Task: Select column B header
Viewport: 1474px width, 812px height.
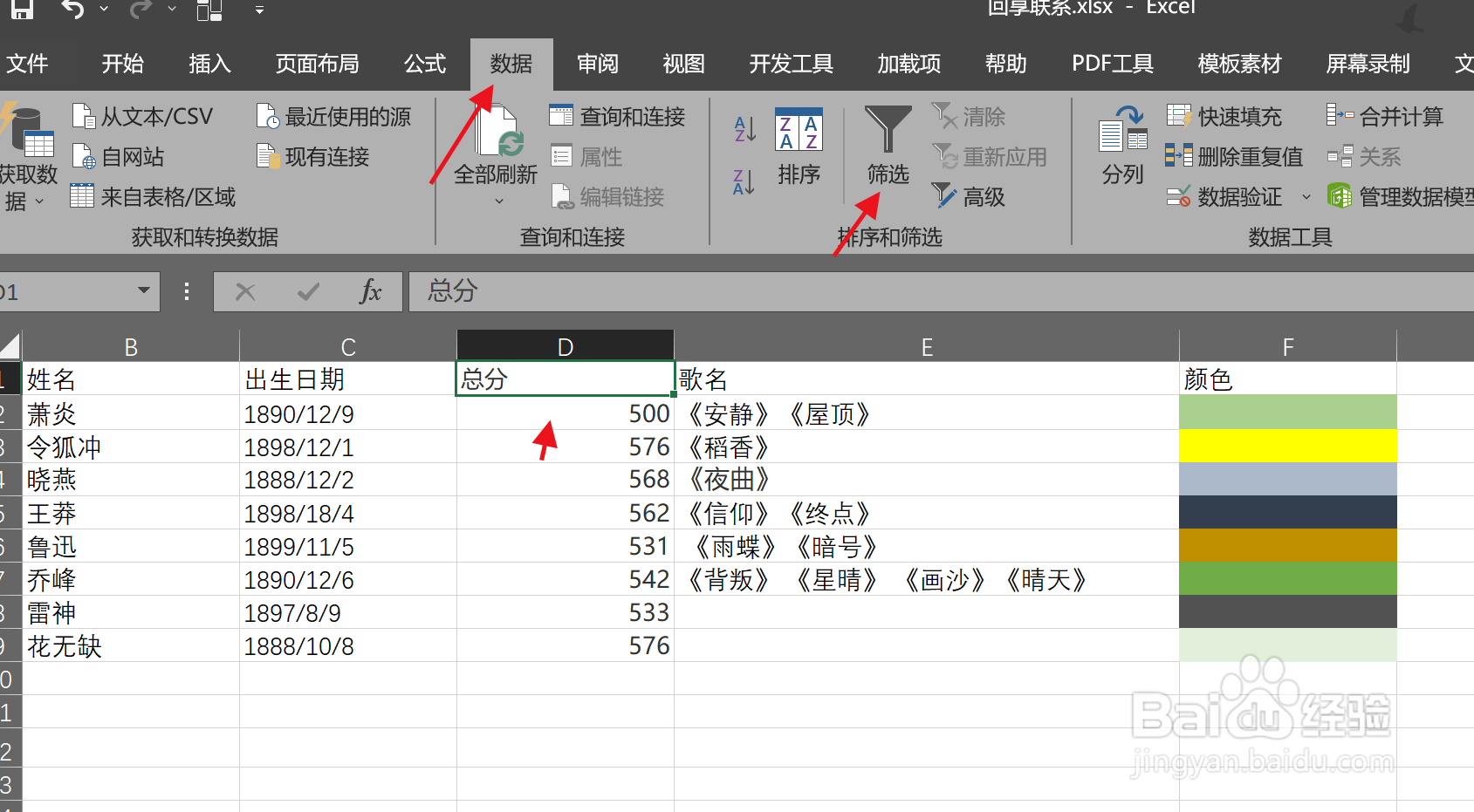Action: pos(131,346)
